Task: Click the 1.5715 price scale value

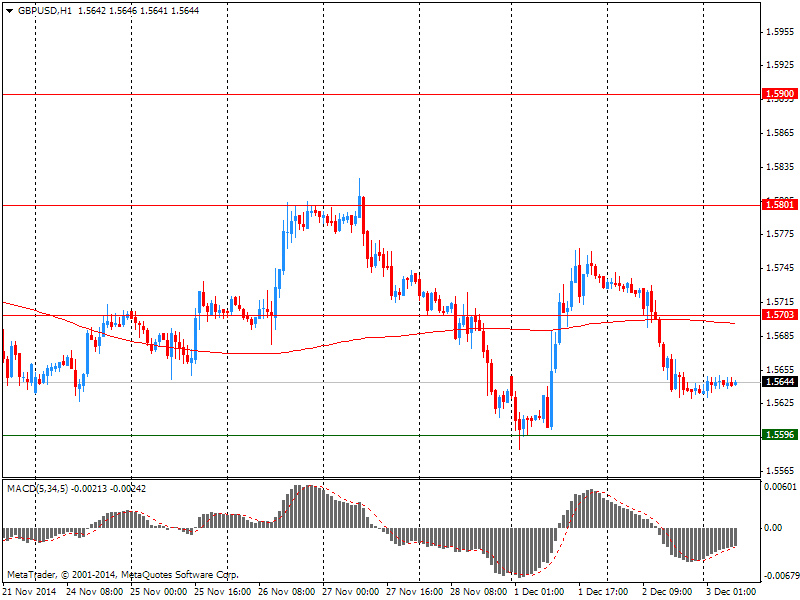Action: point(780,302)
